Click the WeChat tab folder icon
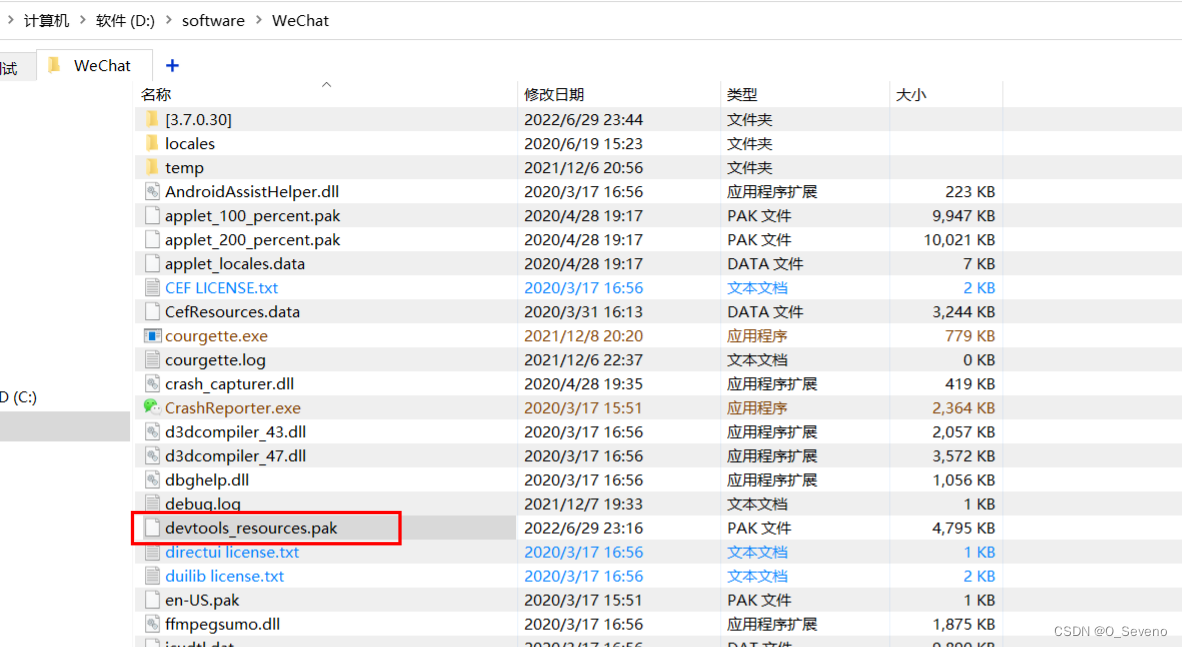The image size is (1182, 647). tap(54, 66)
